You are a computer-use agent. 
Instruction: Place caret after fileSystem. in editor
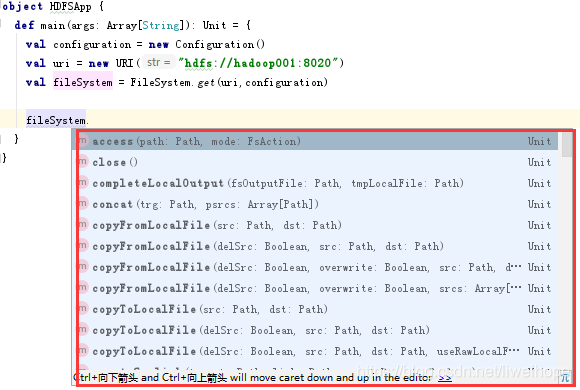(89, 121)
